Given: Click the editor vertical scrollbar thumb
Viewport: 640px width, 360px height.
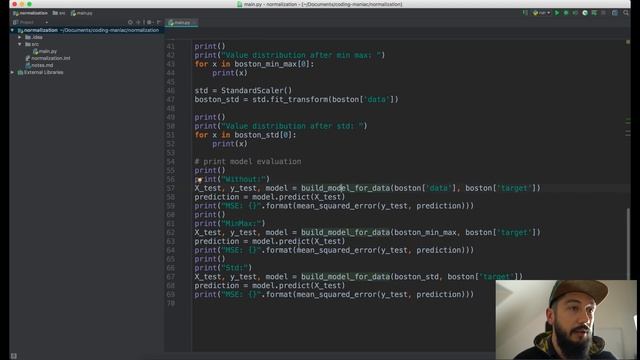Looking at the screenshot, I should click(628, 244).
